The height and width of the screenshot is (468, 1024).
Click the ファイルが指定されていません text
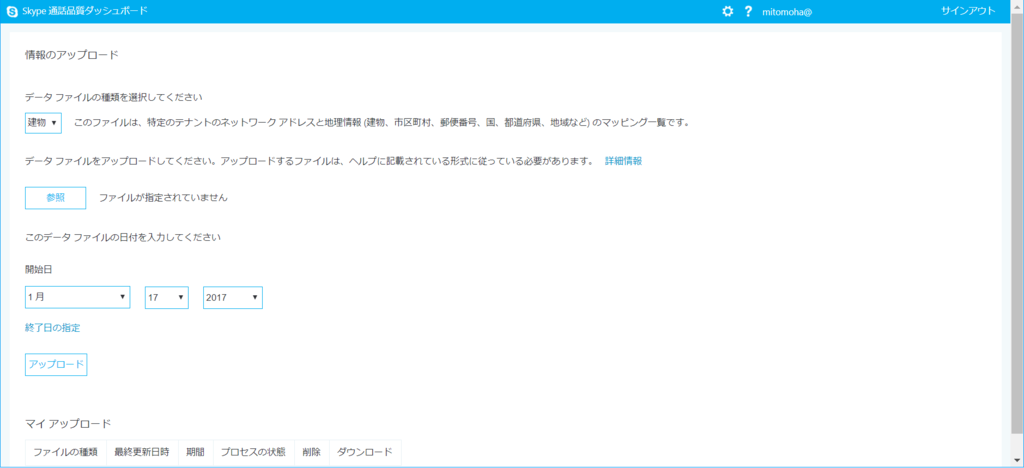[x=163, y=198]
